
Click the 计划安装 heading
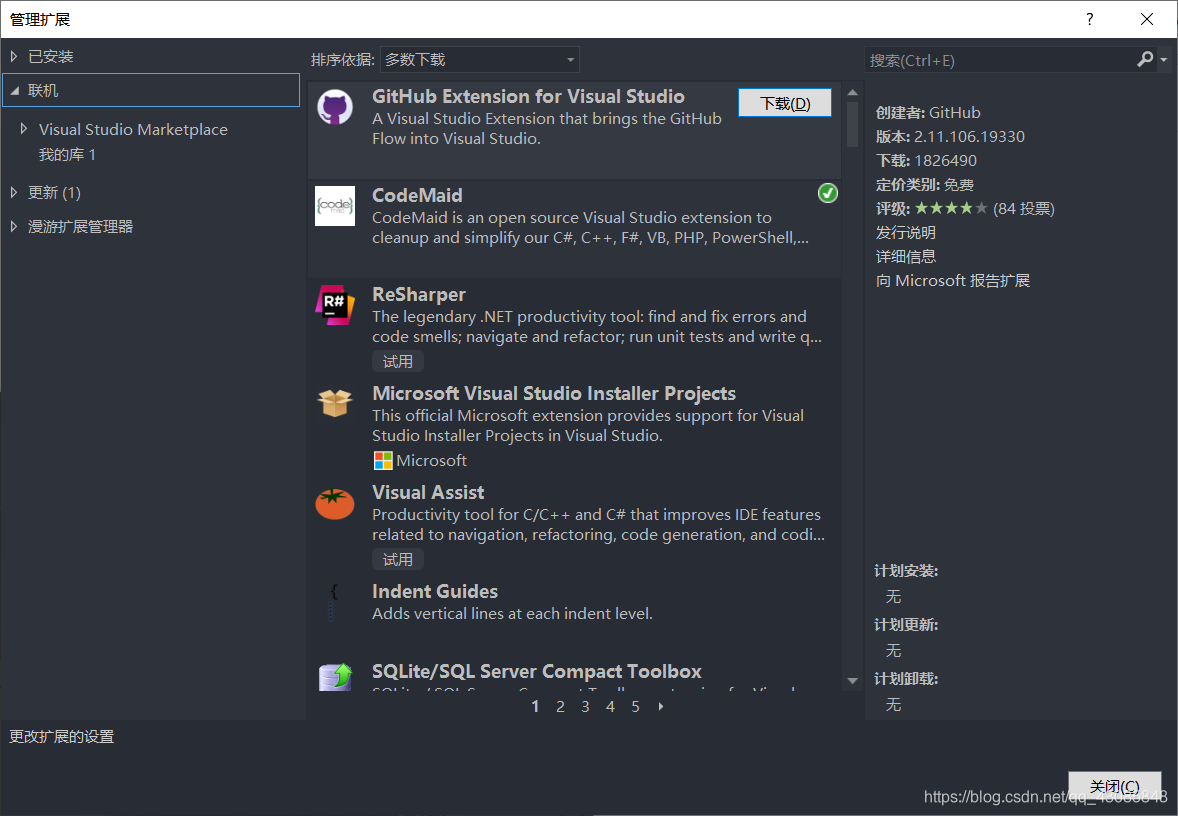(906, 571)
